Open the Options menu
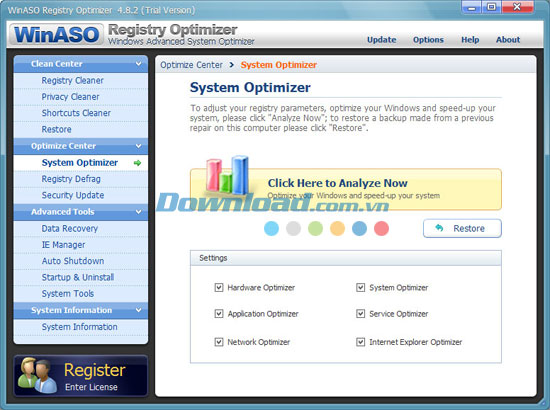 click(x=428, y=40)
